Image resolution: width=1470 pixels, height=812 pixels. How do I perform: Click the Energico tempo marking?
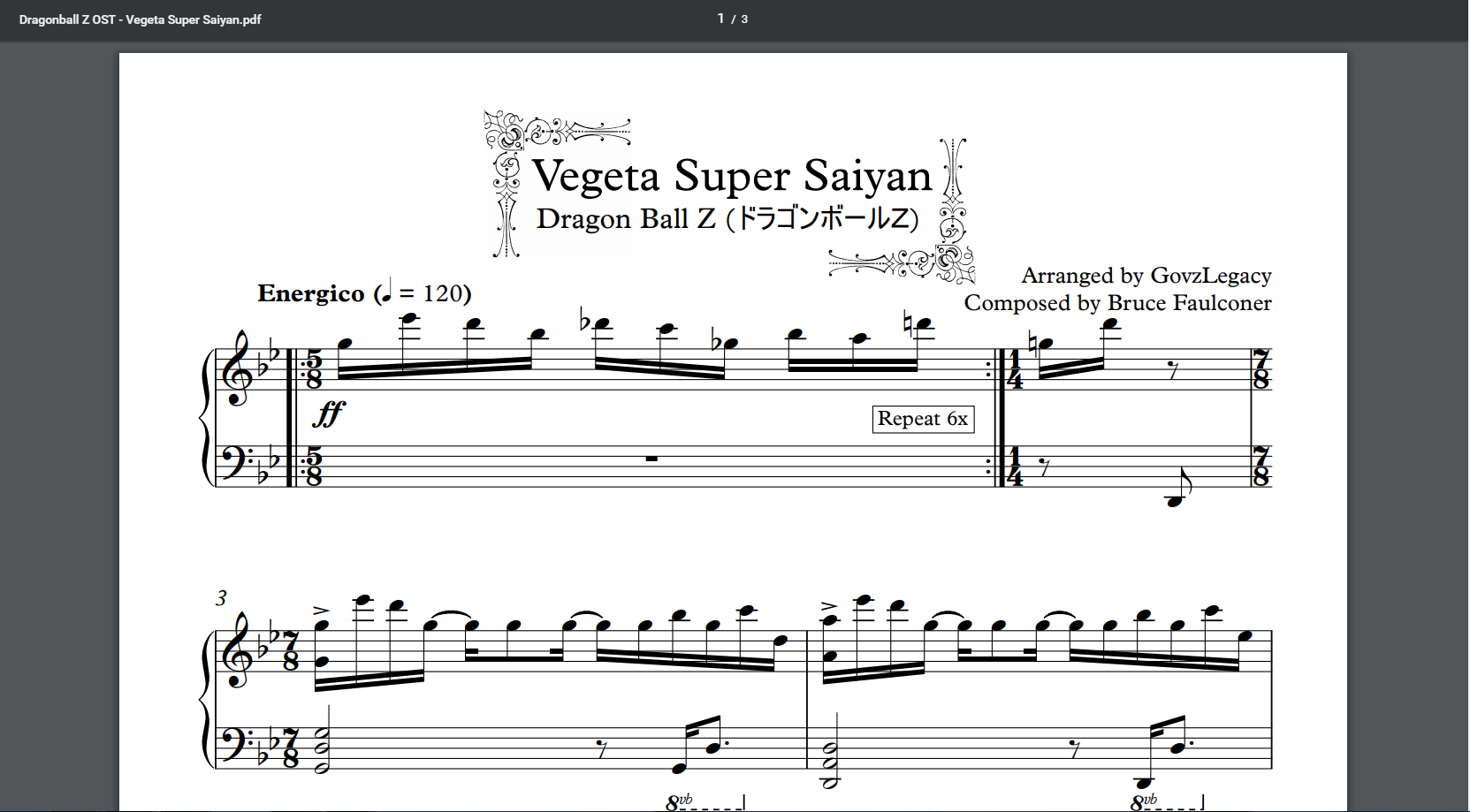(310, 293)
